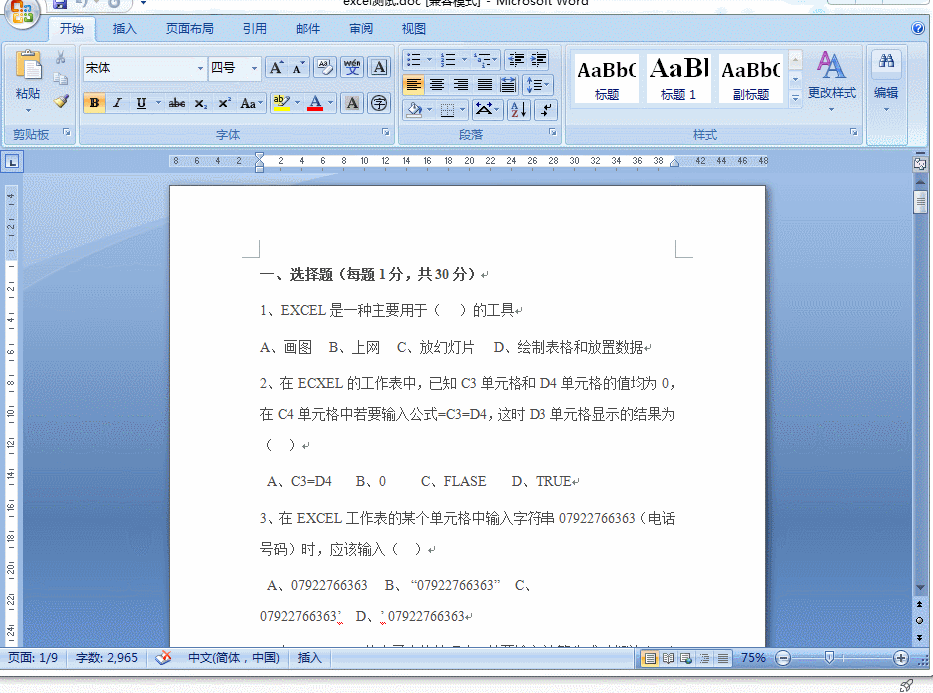Open the phonetic guide (wén) tool

point(352,68)
